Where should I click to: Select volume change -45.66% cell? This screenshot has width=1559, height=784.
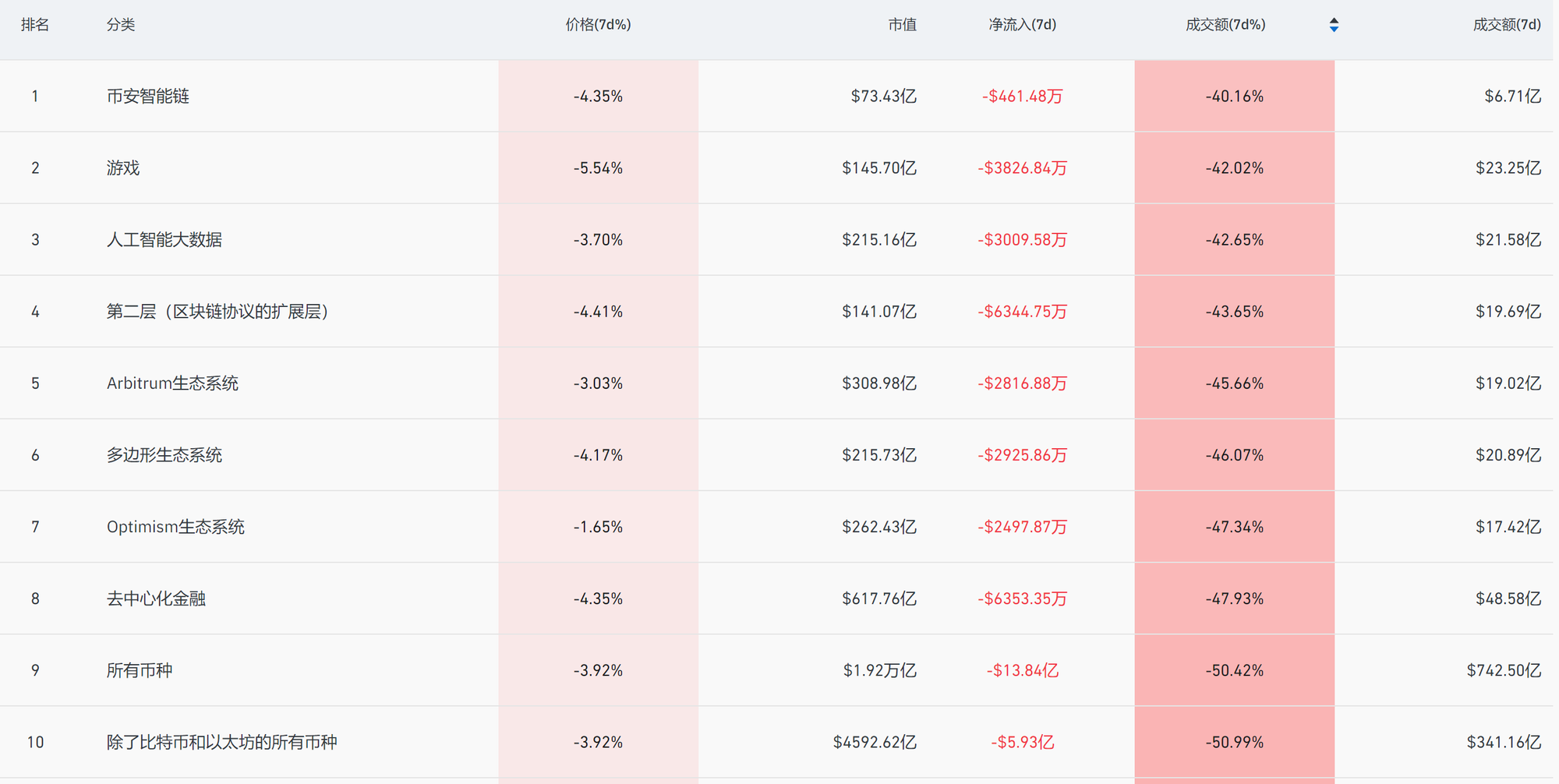click(x=1235, y=383)
